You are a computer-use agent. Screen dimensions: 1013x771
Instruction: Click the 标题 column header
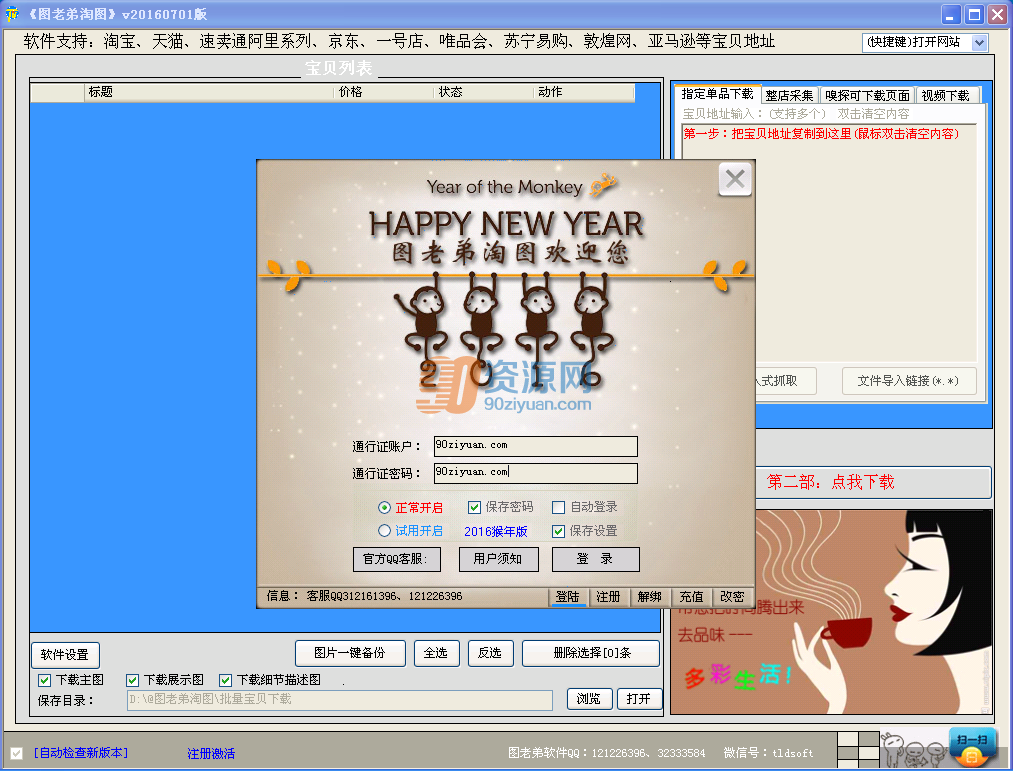pos(210,92)
